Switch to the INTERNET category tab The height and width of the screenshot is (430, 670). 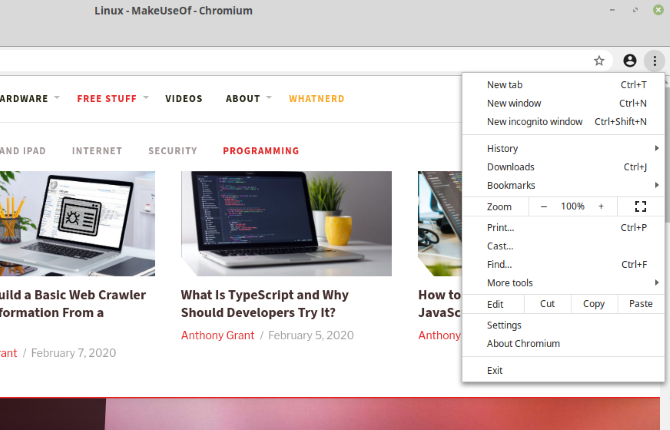97,151
